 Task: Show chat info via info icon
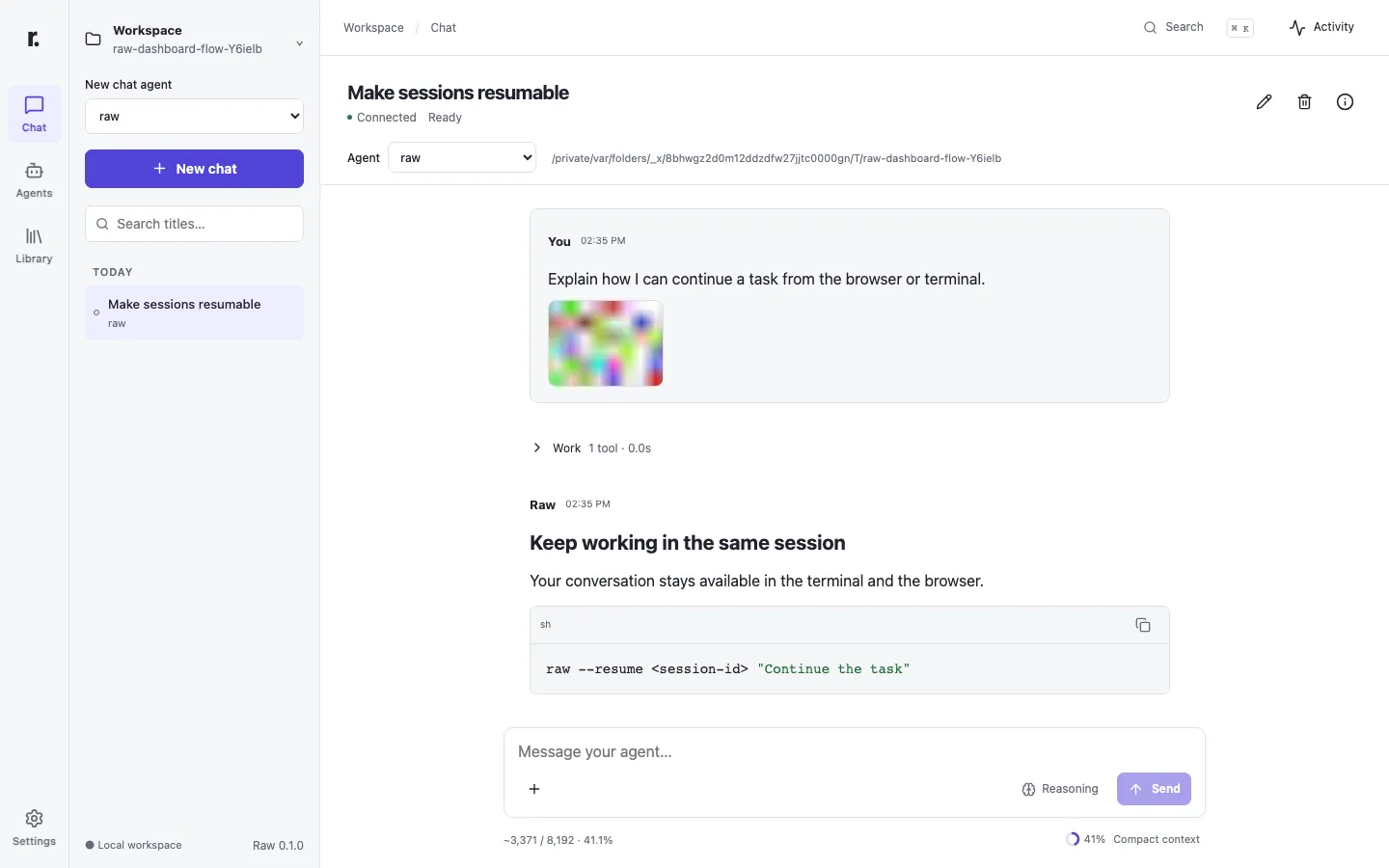point(1345,102)
